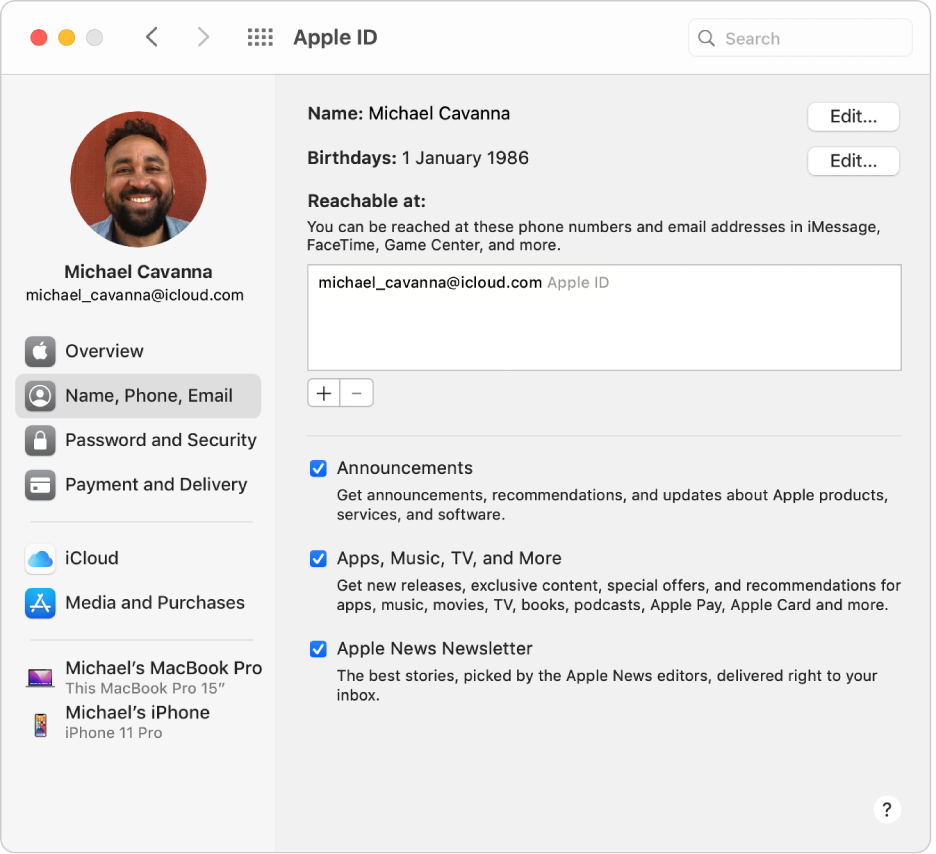Open the help question mark
The width and height of the screenshot is (936, 854).
click(x=887, y=809)
